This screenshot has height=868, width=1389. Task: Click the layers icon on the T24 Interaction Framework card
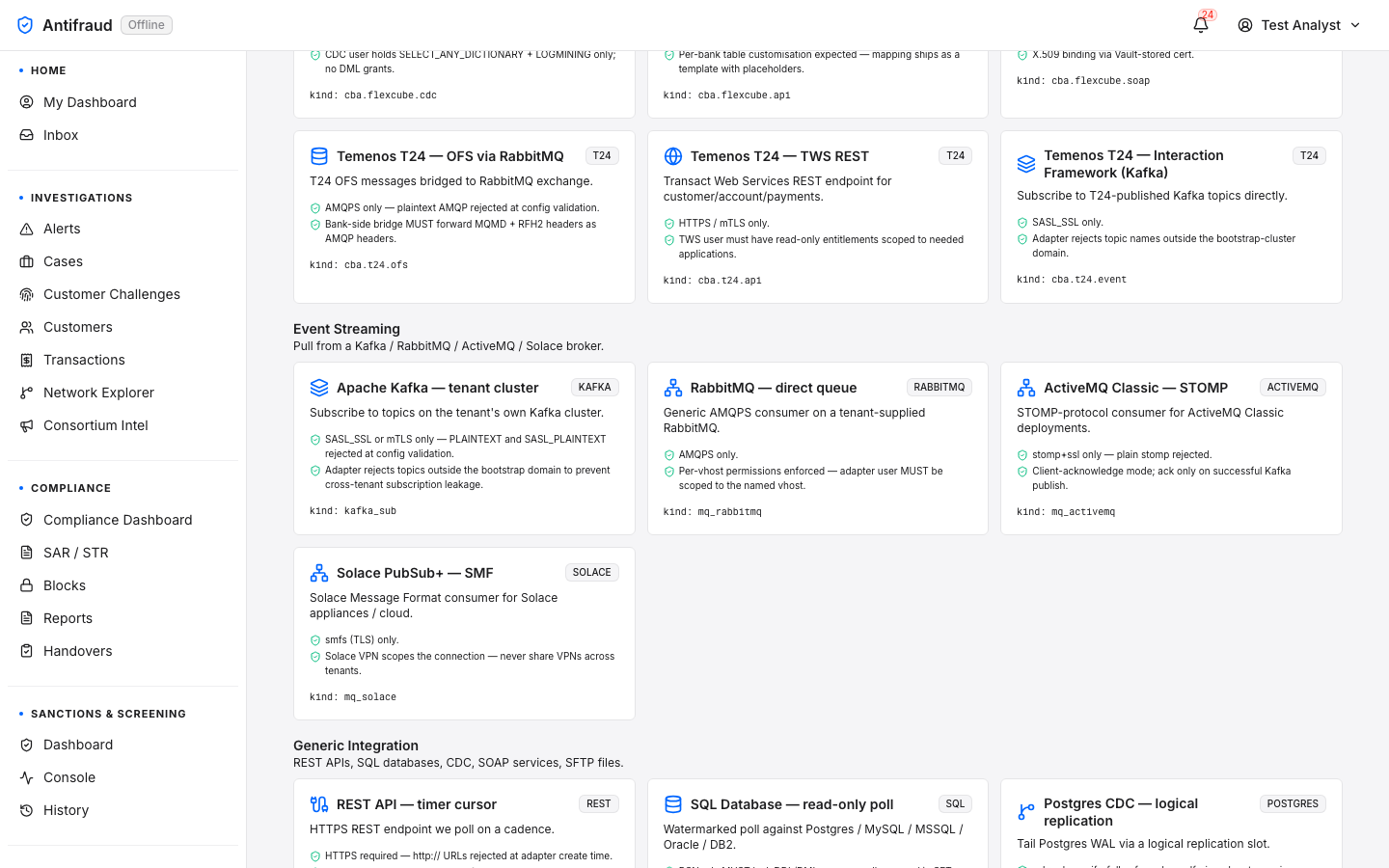(1026, 164)
